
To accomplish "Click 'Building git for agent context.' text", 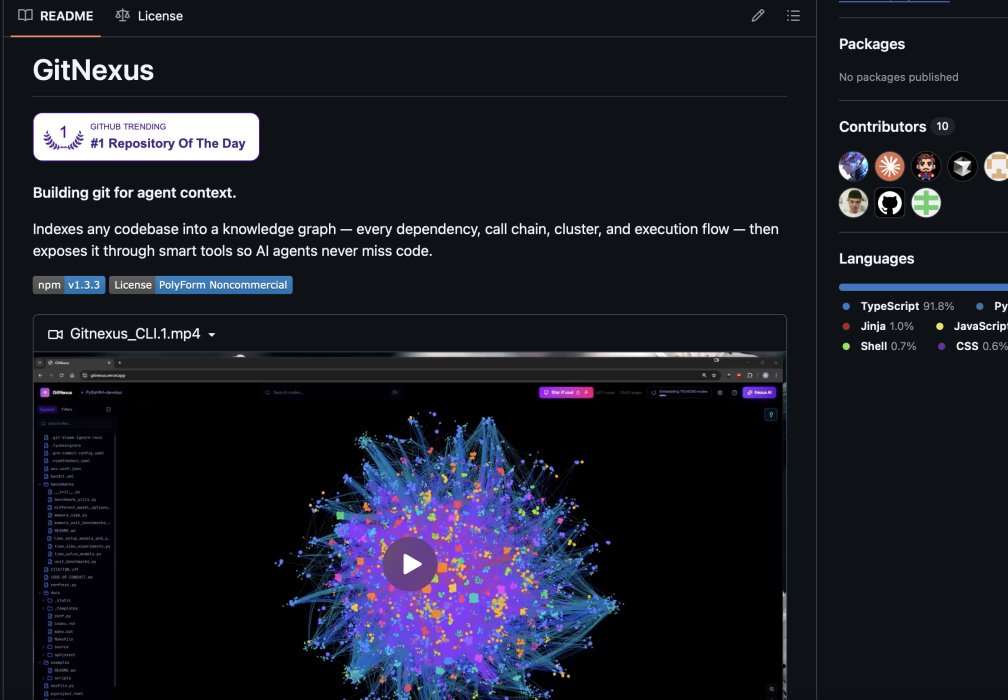I will tap(134, 193).
